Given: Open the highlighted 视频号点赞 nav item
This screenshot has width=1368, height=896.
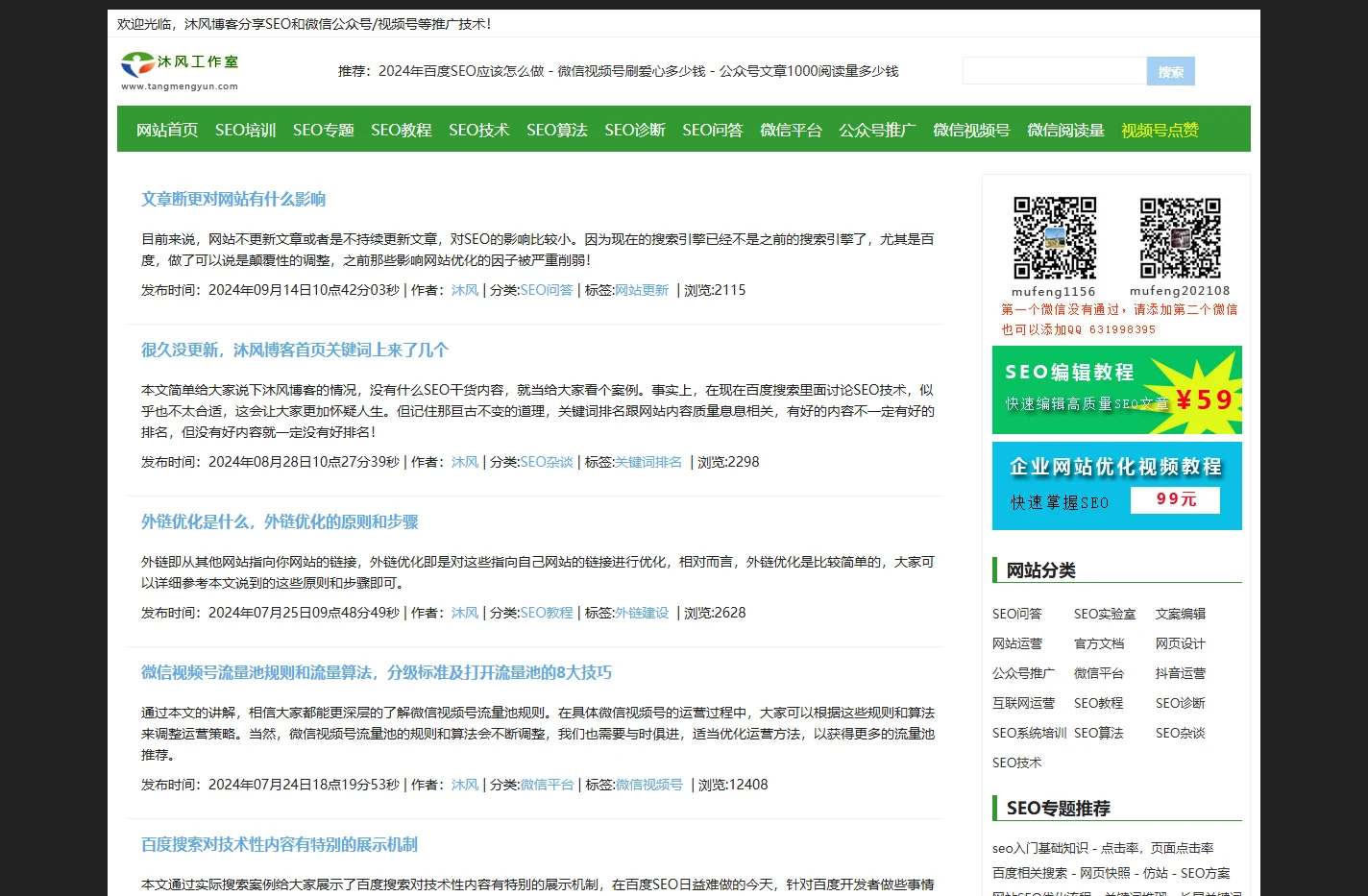Looking at the screenshot, I should [1160, 130].
